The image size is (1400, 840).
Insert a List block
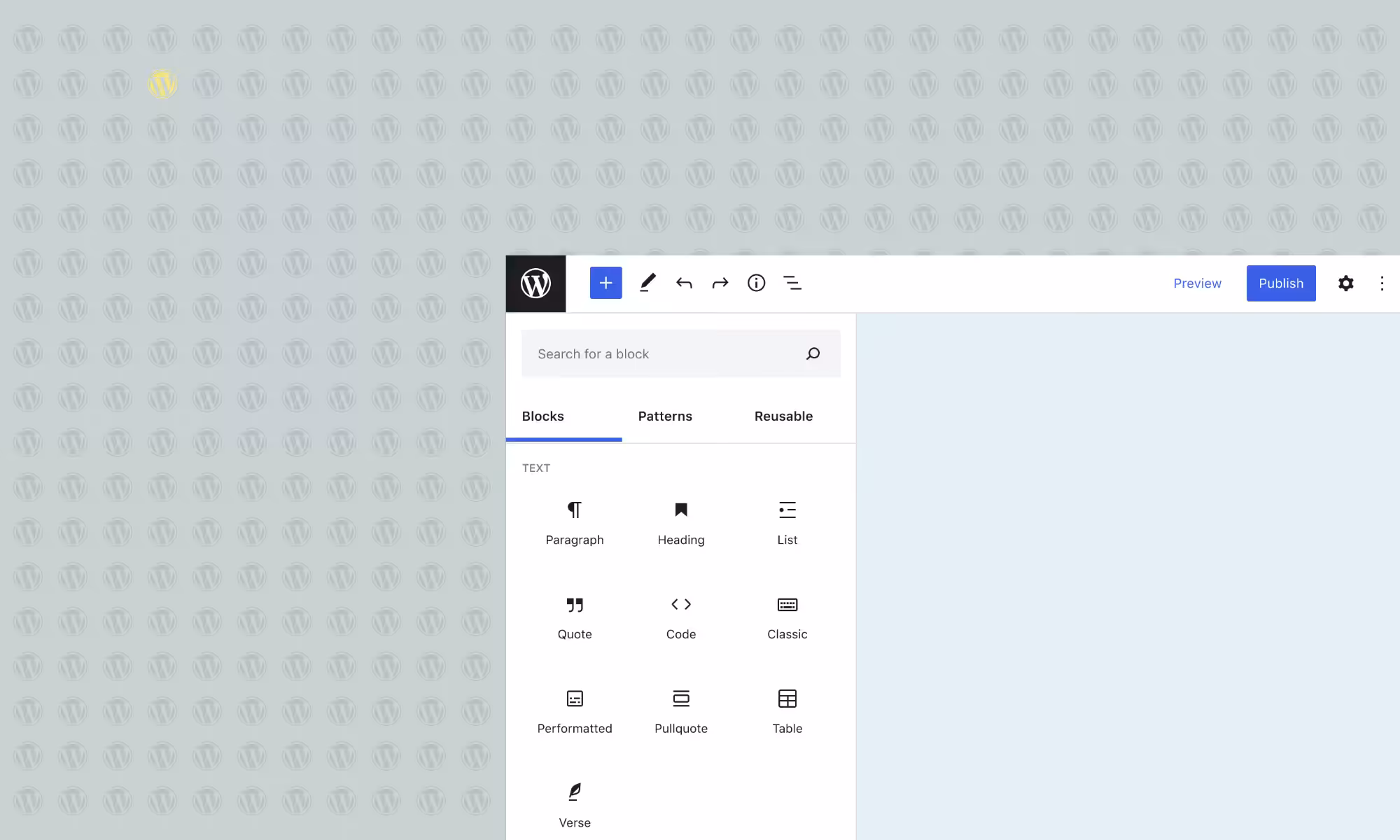tap(787, 524)
